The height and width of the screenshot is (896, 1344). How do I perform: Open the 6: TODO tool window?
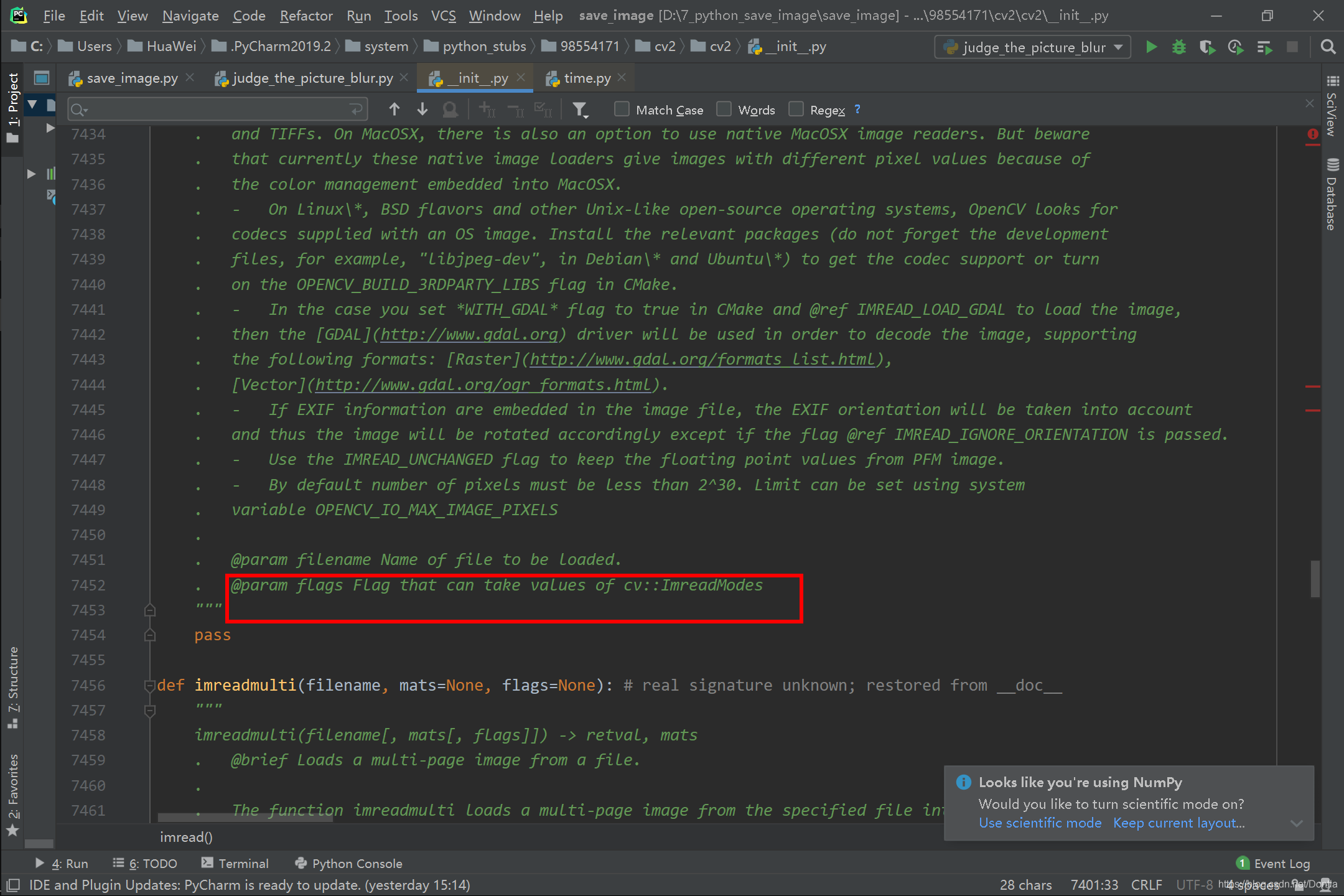(145, 864)
